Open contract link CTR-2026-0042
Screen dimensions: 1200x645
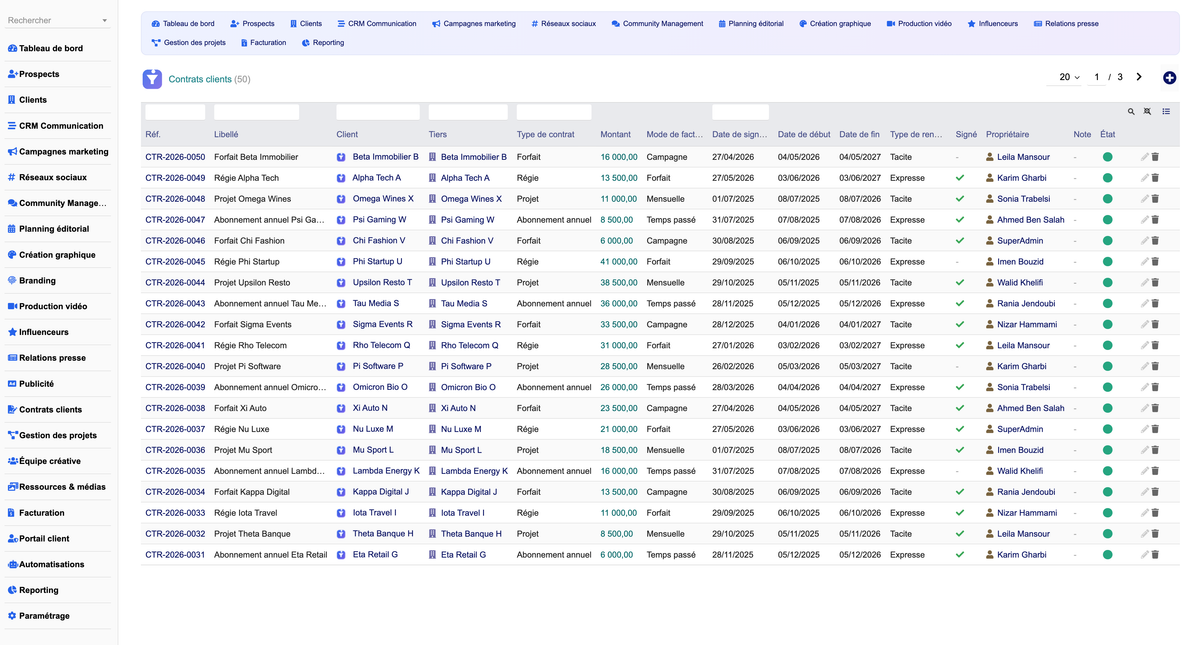click(175, 325)
